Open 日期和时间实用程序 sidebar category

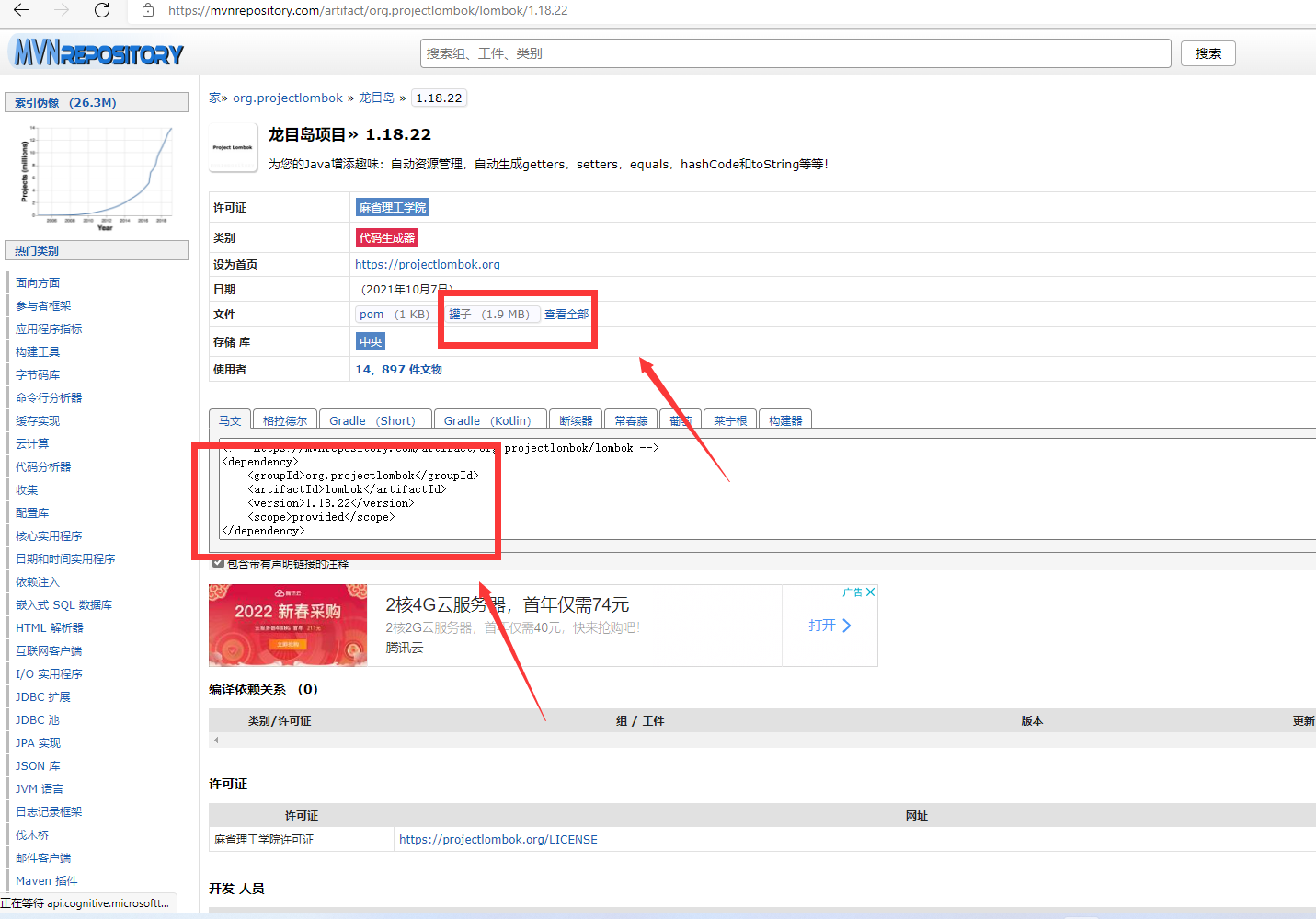[x=65, y=558]
